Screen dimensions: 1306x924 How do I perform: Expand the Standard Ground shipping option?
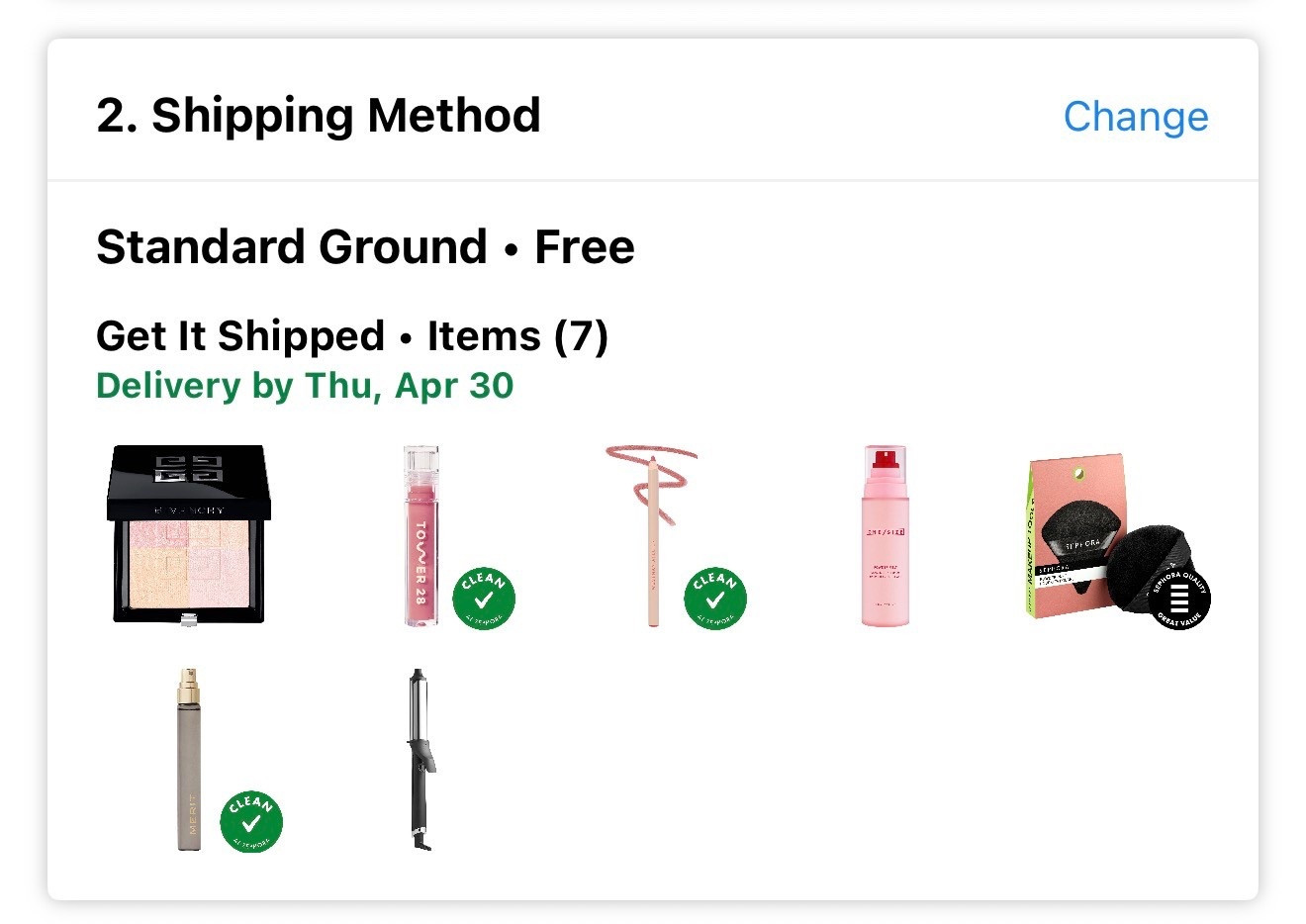coord(365,246)
